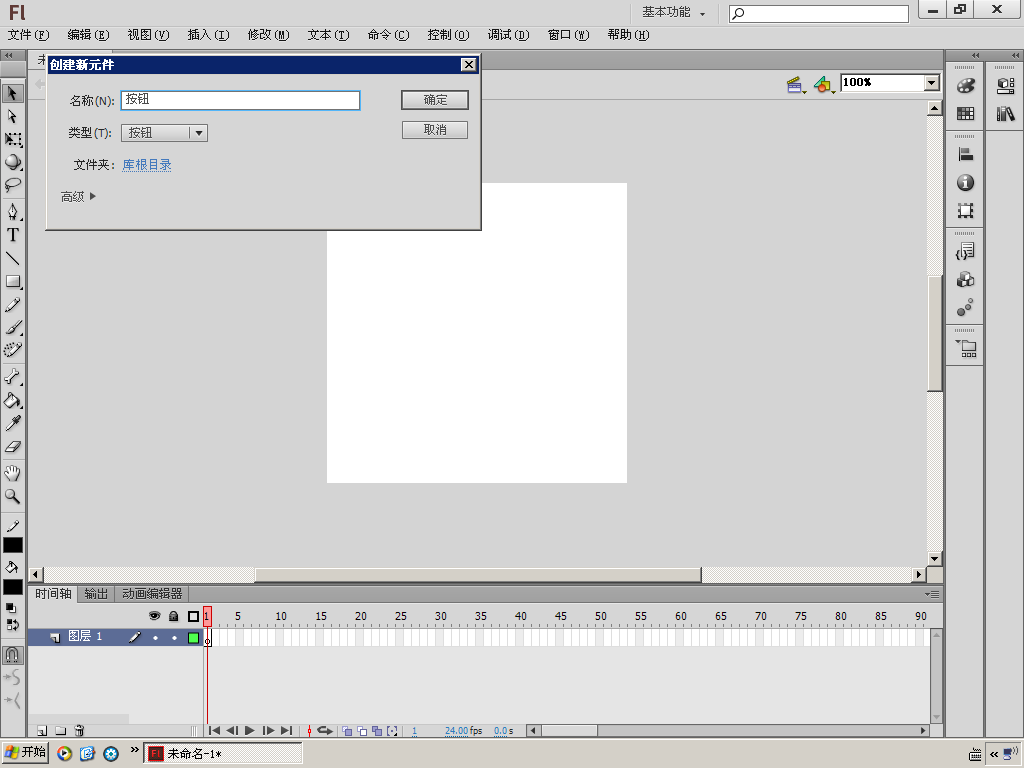
Task: Toggle onion skin in timeline
Action: click(x=347, y=731)
